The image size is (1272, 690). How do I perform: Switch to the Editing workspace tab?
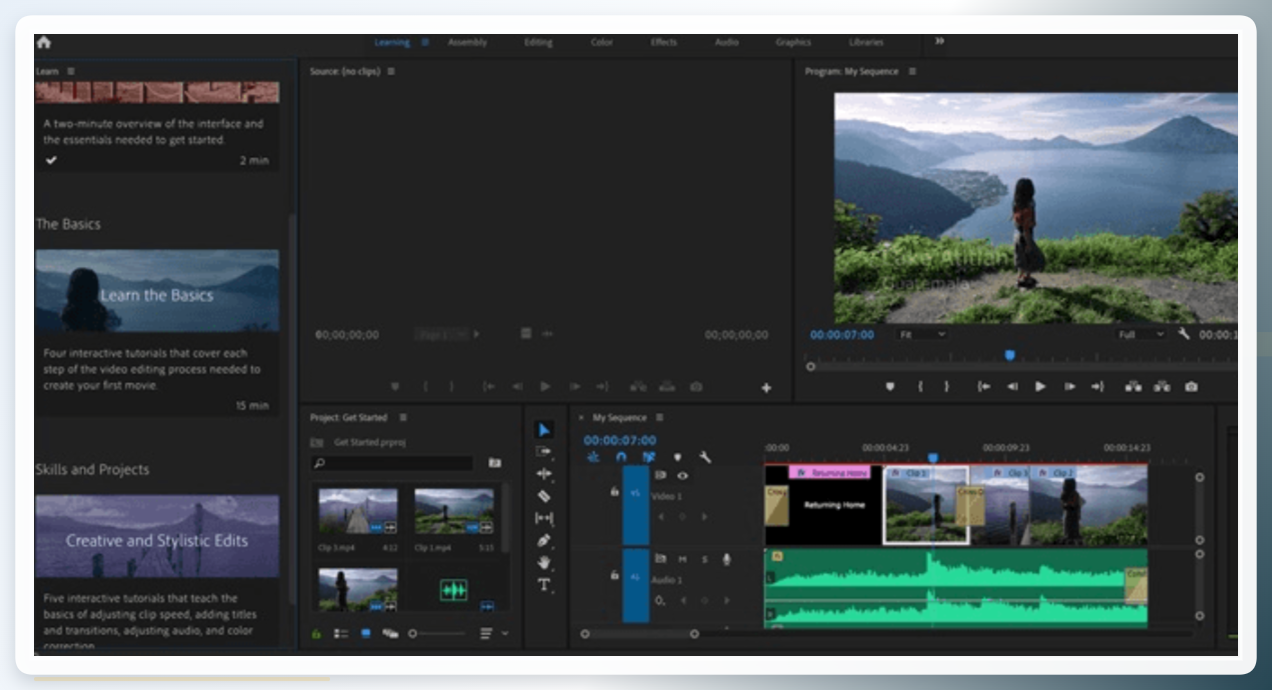[538, 42]
